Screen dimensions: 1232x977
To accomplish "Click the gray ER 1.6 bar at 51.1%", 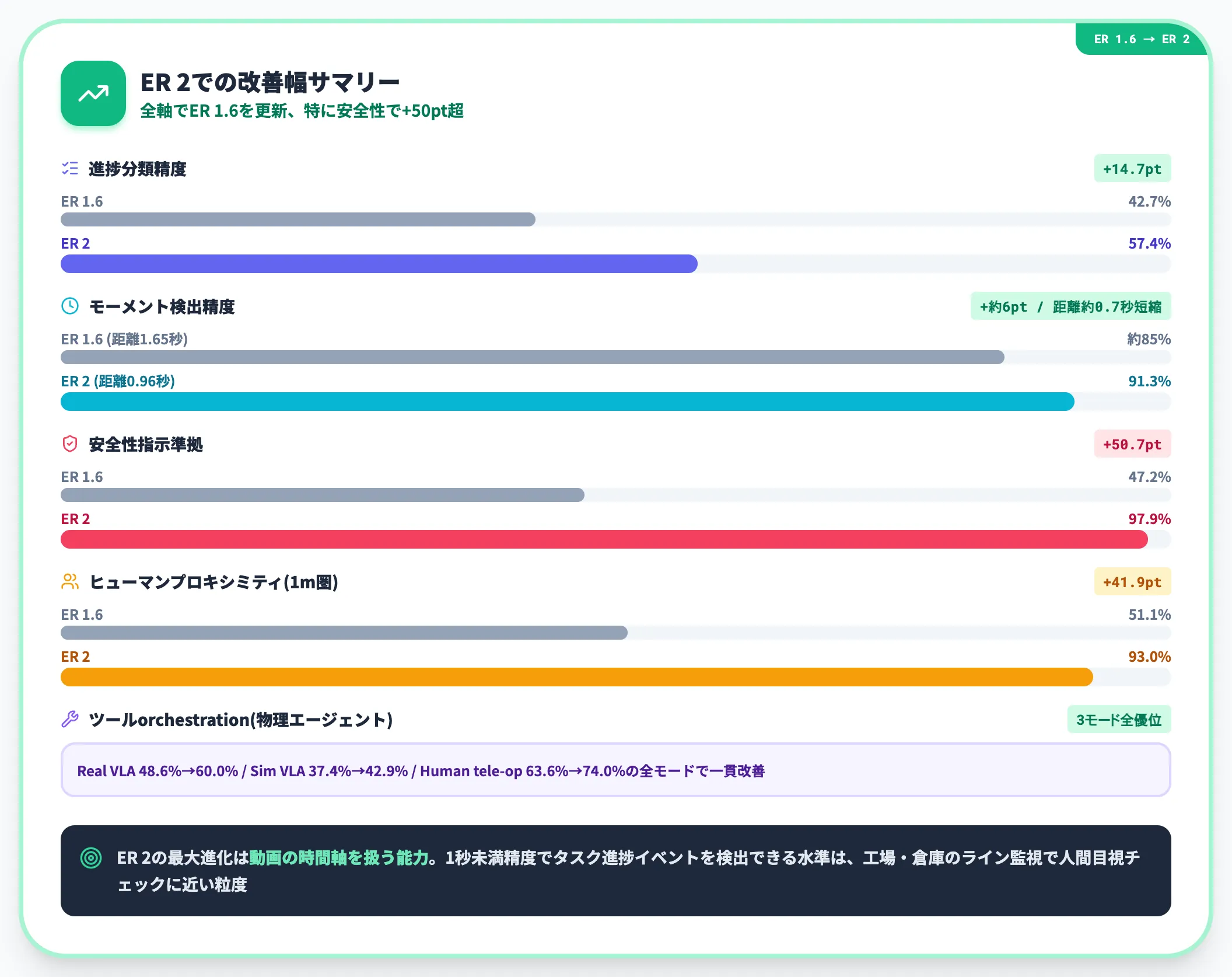I will coord(344,633).
